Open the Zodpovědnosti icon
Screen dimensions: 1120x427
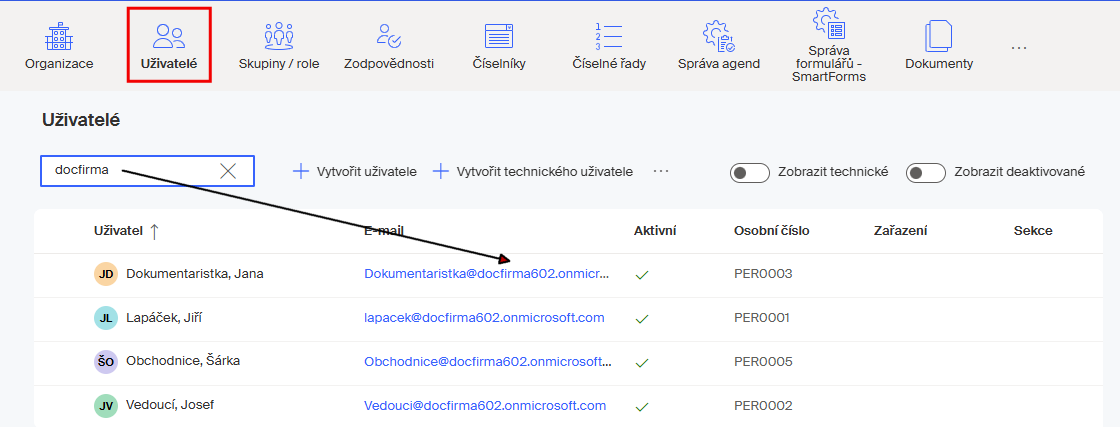point(389,36)
